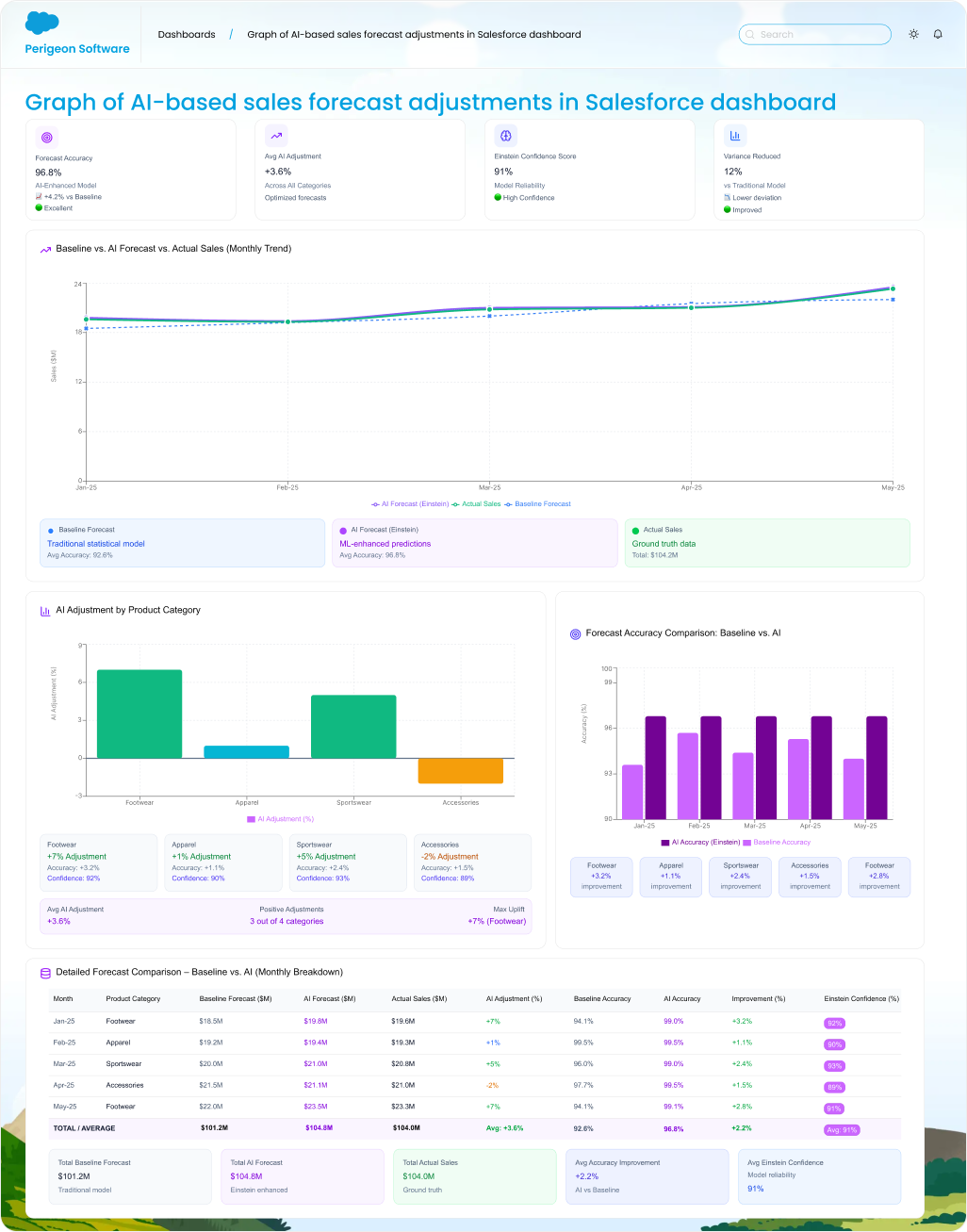This screenshot has height=1232, width=967.
Task: Click the chart icon beside AI Adjustment by Product Category
Action: (45, 611)
